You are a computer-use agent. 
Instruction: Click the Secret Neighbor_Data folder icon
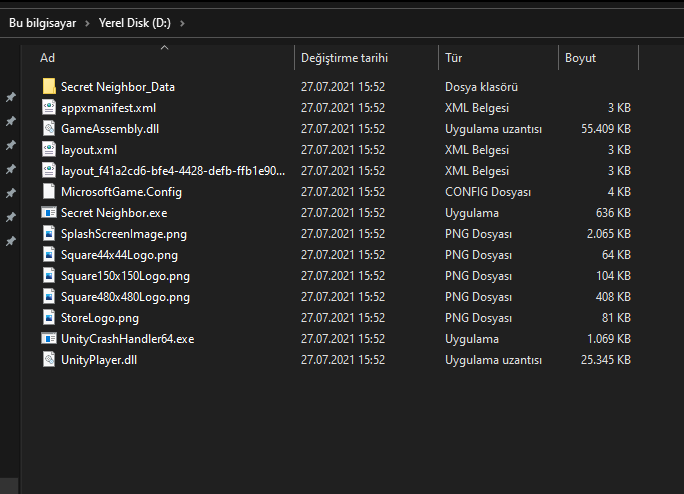point(49,87)
